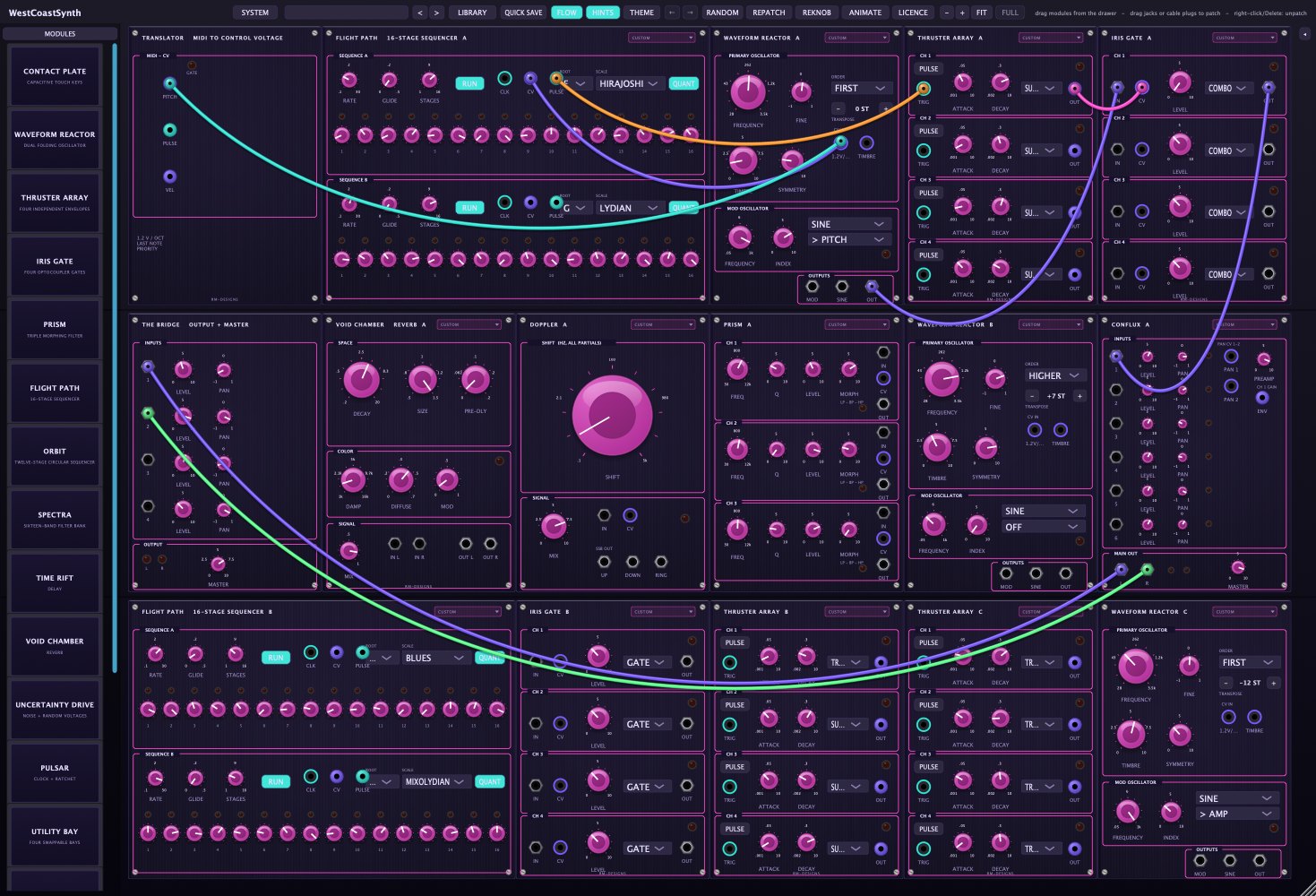Click Void Chamber OUT R jack
The image size is (1316, 896).
490,544
